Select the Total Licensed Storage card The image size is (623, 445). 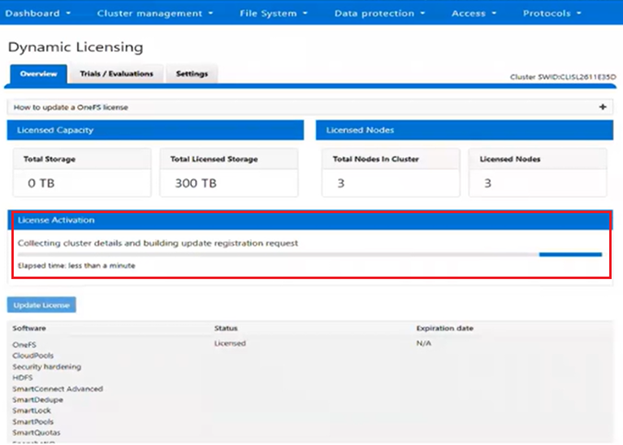pyautogui.click(x=229, y=174)
